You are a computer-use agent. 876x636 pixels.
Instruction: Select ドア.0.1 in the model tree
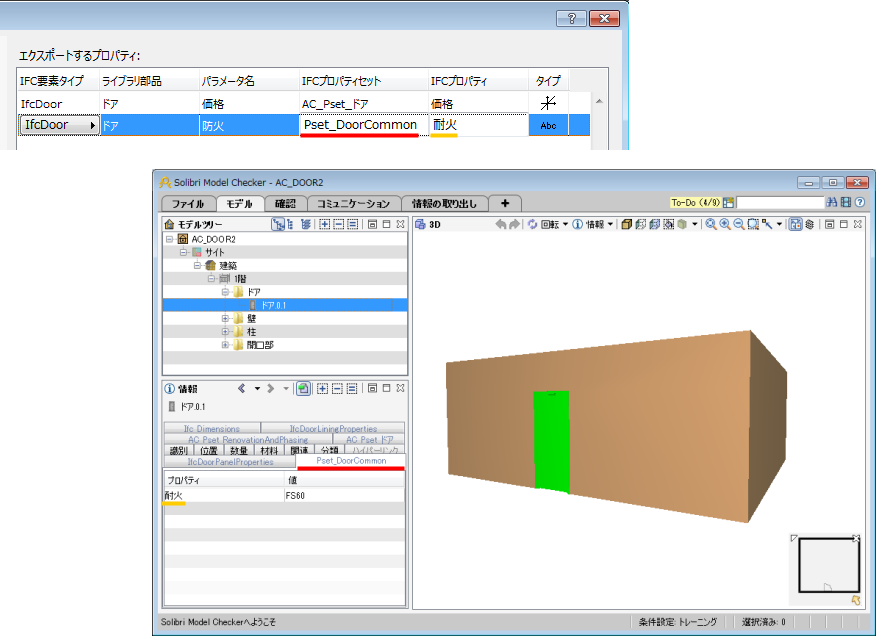274,305
